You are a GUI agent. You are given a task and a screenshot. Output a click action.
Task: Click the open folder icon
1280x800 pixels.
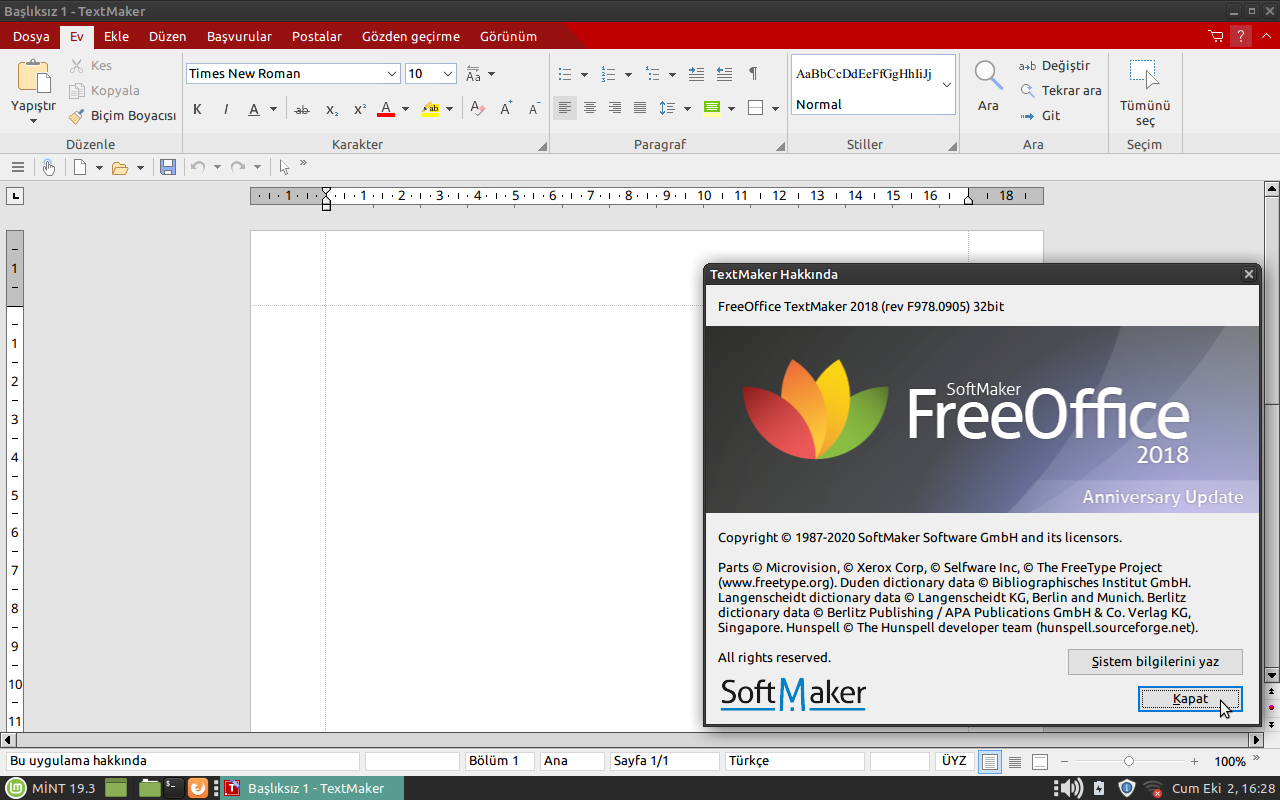pos(120,167)
